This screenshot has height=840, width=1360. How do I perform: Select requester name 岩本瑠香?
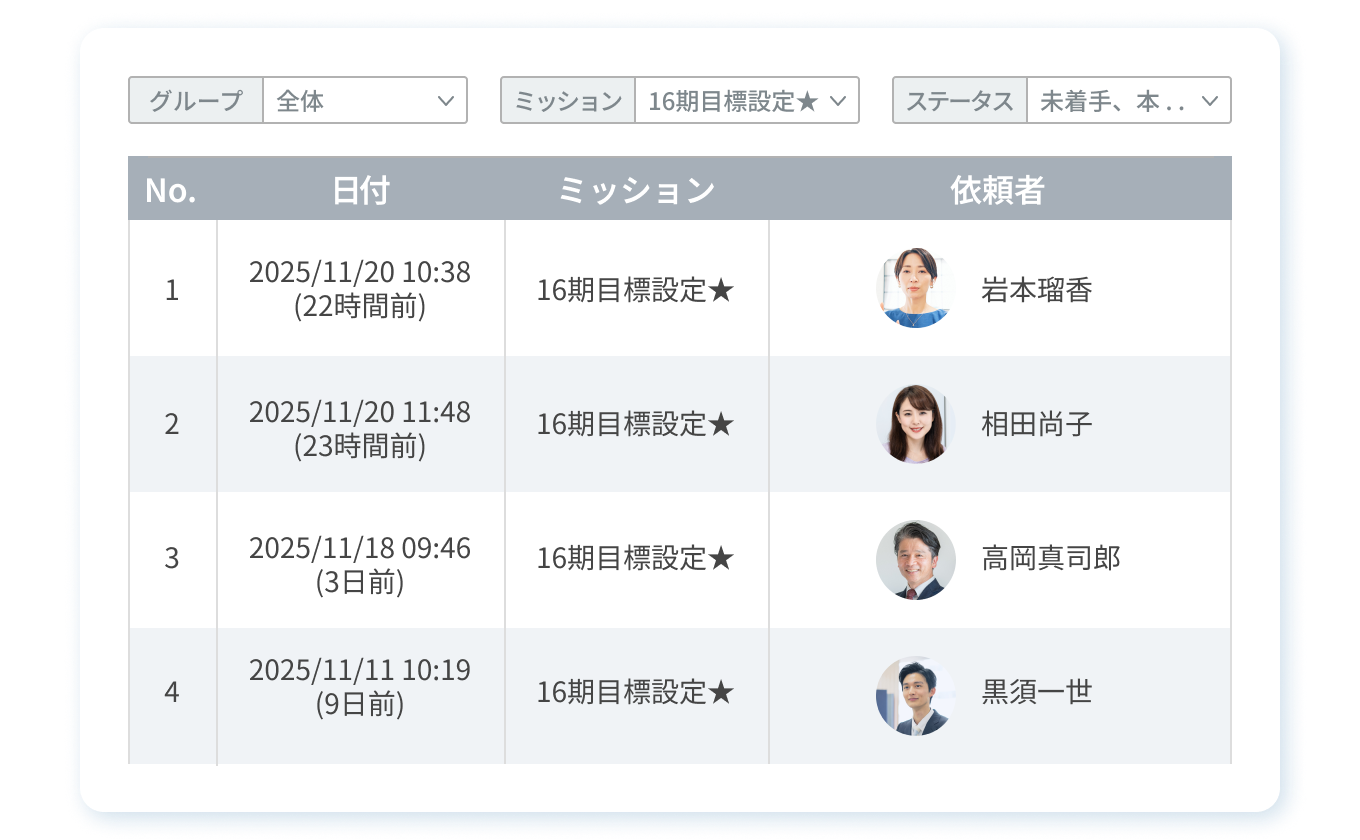[x=1036, y=291]
